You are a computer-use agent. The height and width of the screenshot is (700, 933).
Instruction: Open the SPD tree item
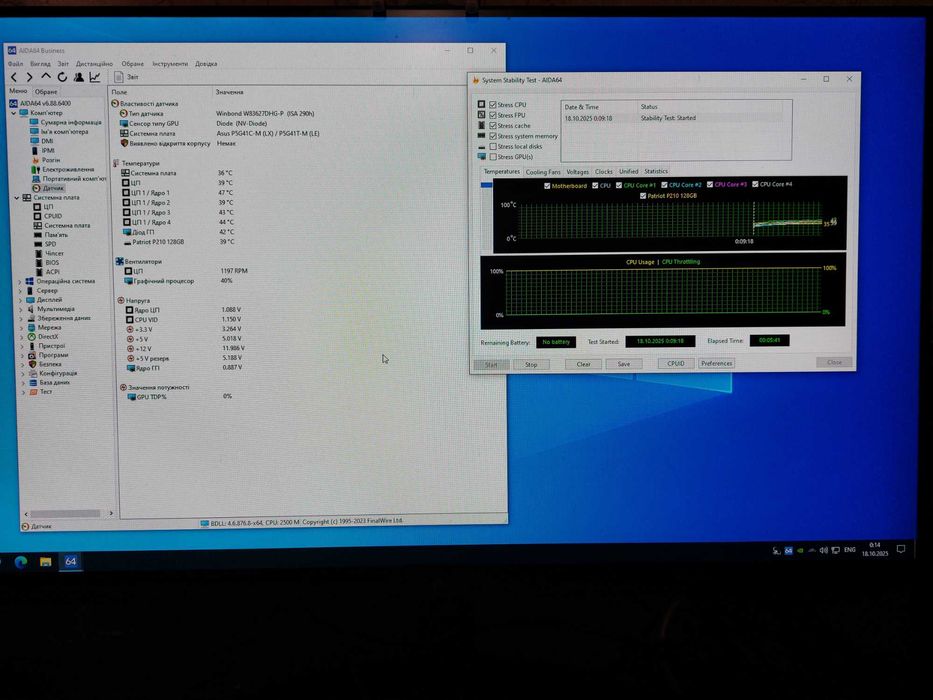[45, 244]
